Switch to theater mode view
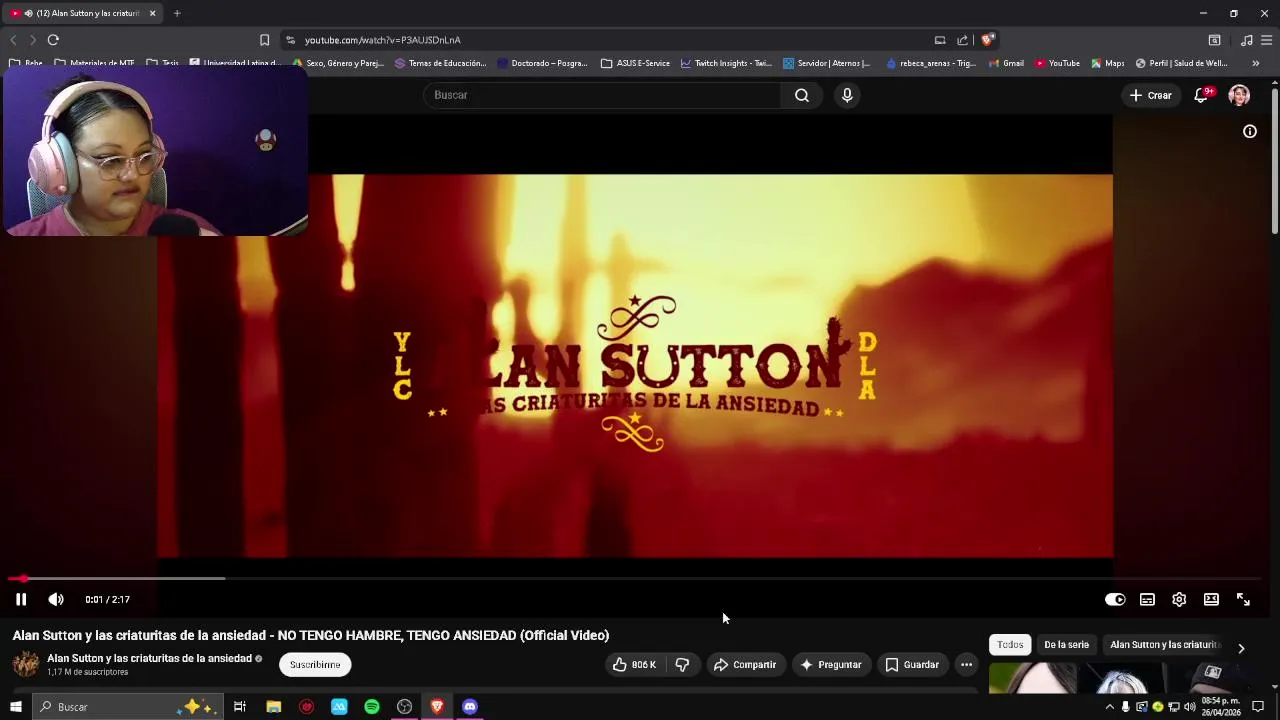The image size is (1280, 720). pos(1211,599)
